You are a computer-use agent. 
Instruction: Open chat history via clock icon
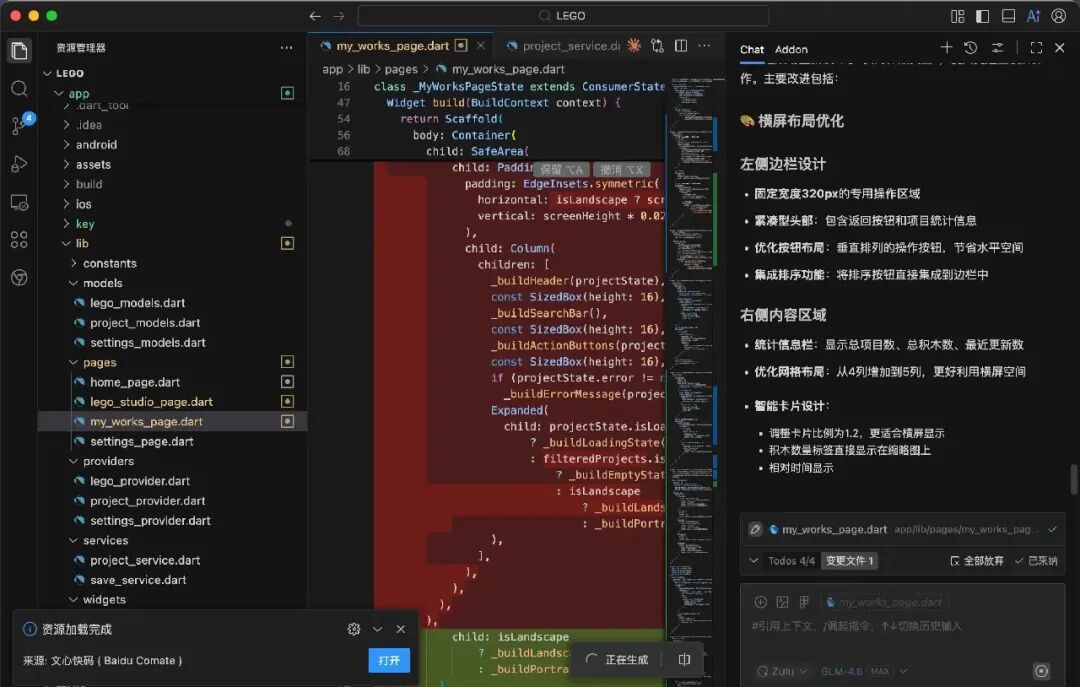pos(970,49)
